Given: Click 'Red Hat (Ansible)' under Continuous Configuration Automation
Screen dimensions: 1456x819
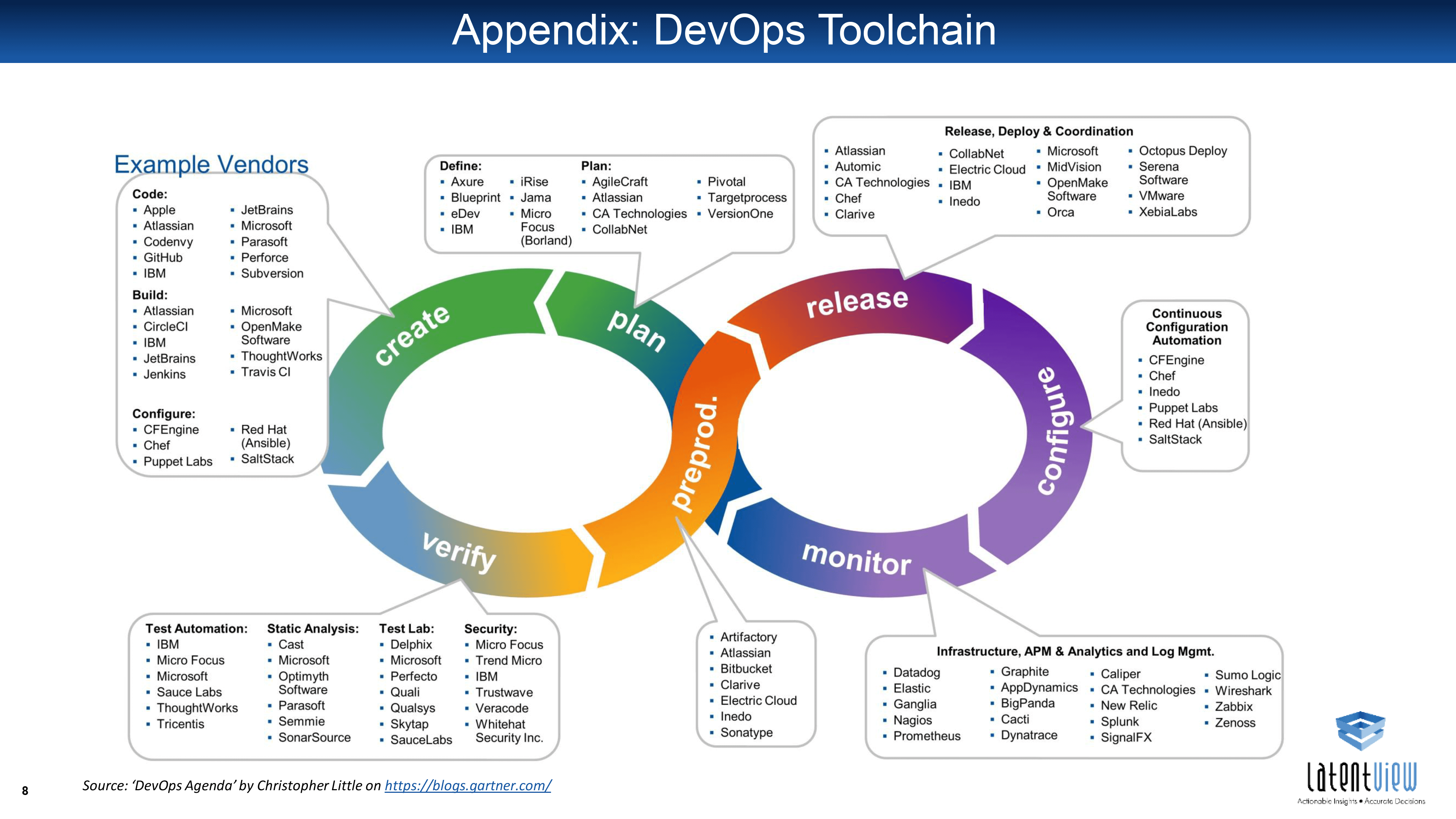Looking at the screenshot, I should pos(1198,423).
